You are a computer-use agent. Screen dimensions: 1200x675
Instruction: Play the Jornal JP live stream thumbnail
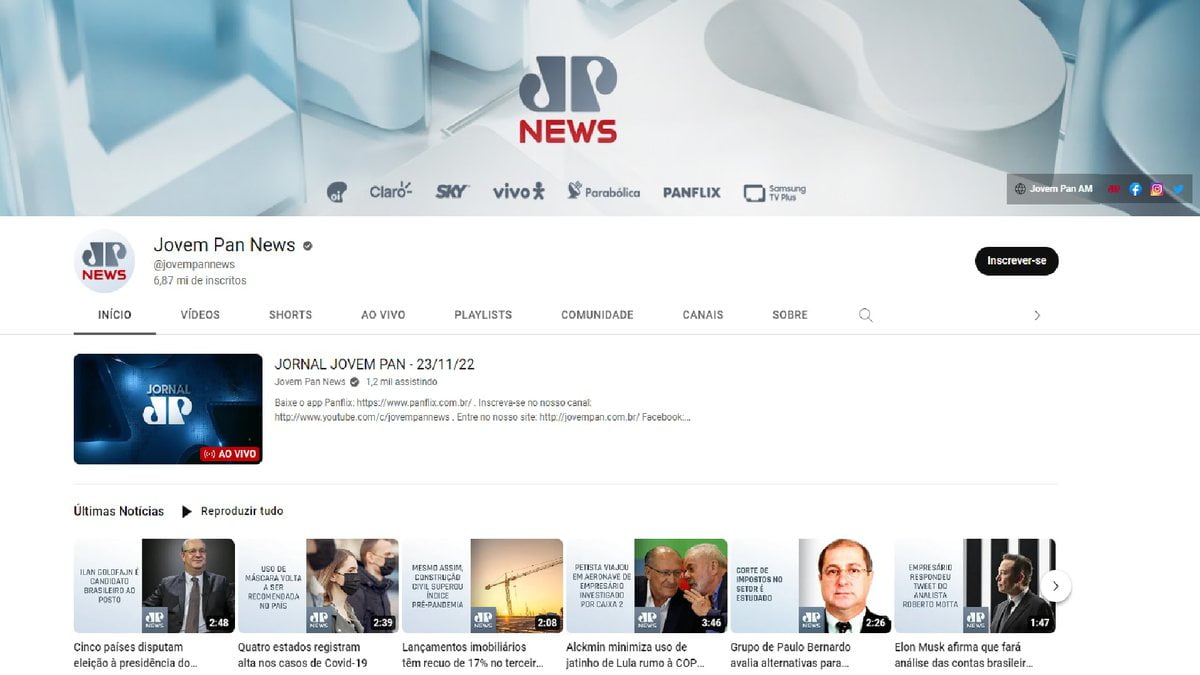(168, 409)
